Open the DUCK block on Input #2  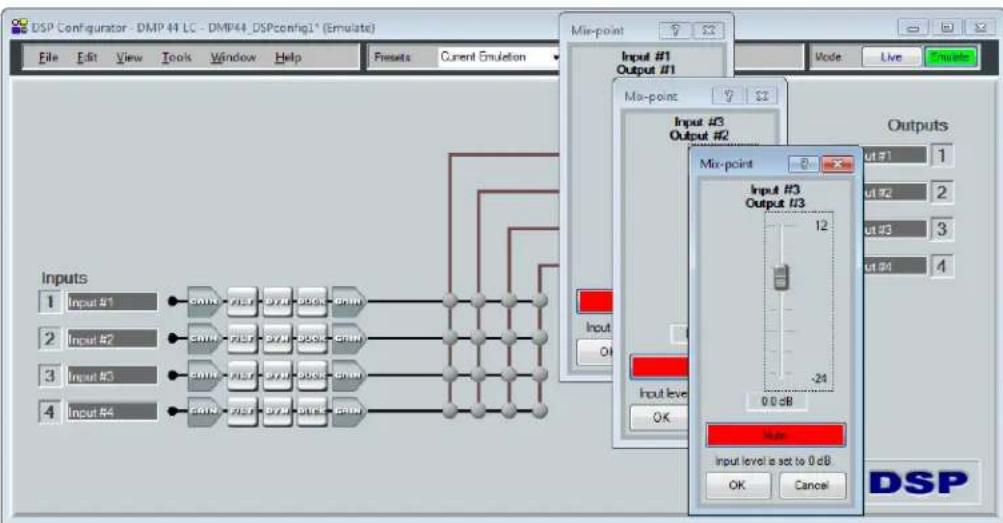pos(312,338)
